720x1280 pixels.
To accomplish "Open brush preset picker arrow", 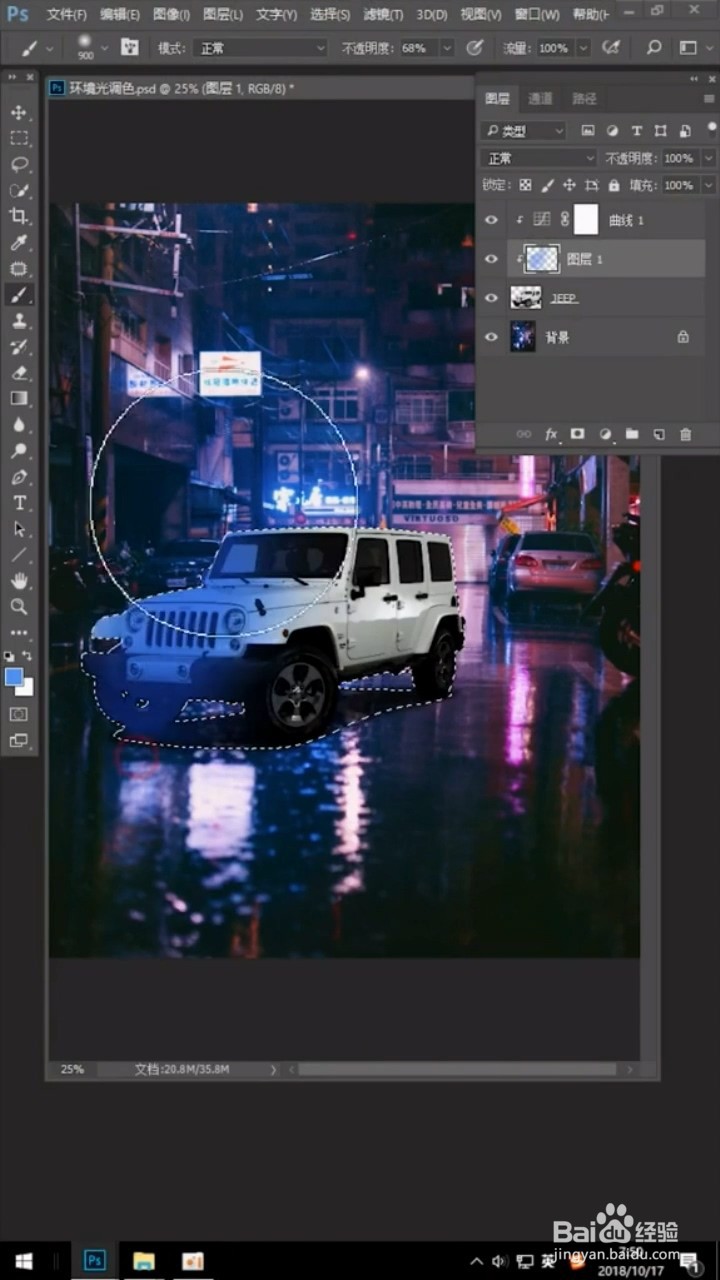I will click(x=104, y=48).
